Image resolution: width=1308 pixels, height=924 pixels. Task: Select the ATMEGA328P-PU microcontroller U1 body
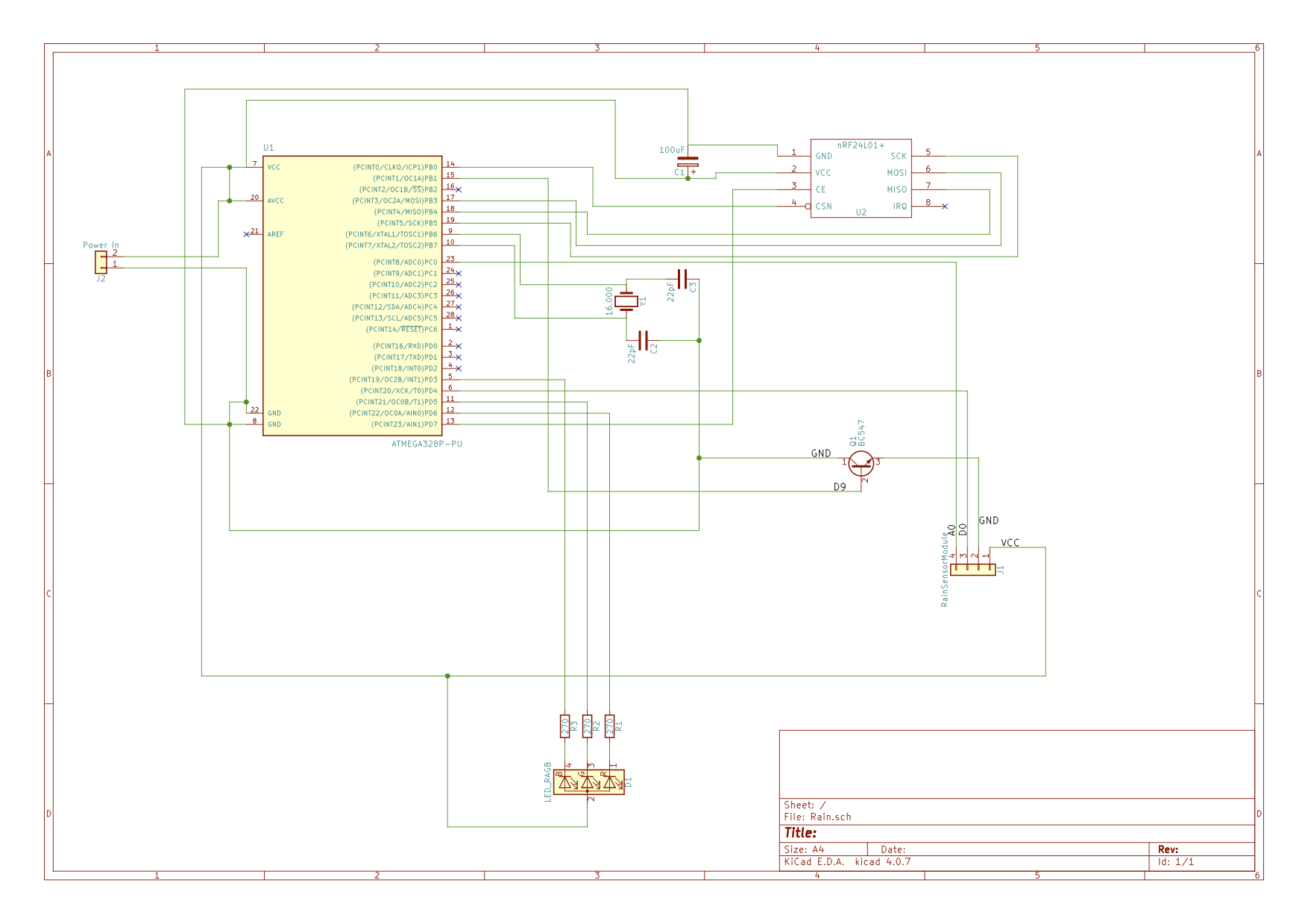click(x=352, y=295)
